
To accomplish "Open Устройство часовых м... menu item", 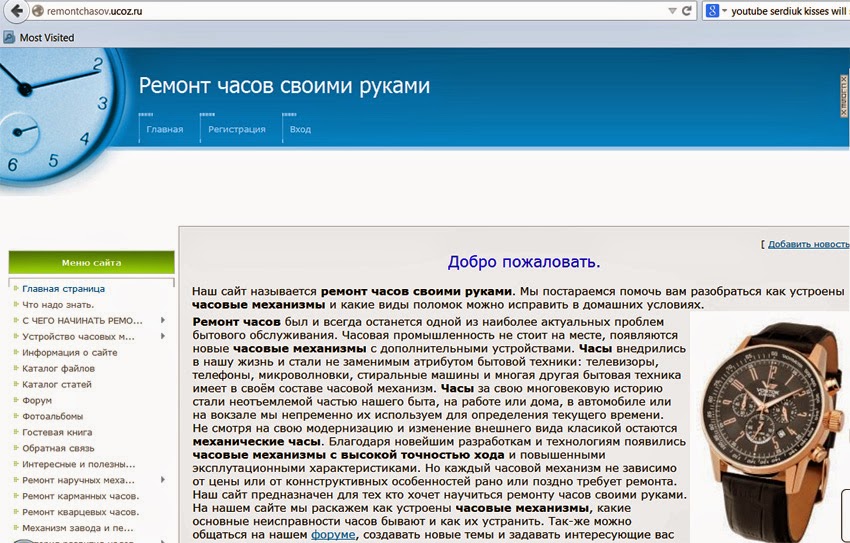I will click(78, 337).
